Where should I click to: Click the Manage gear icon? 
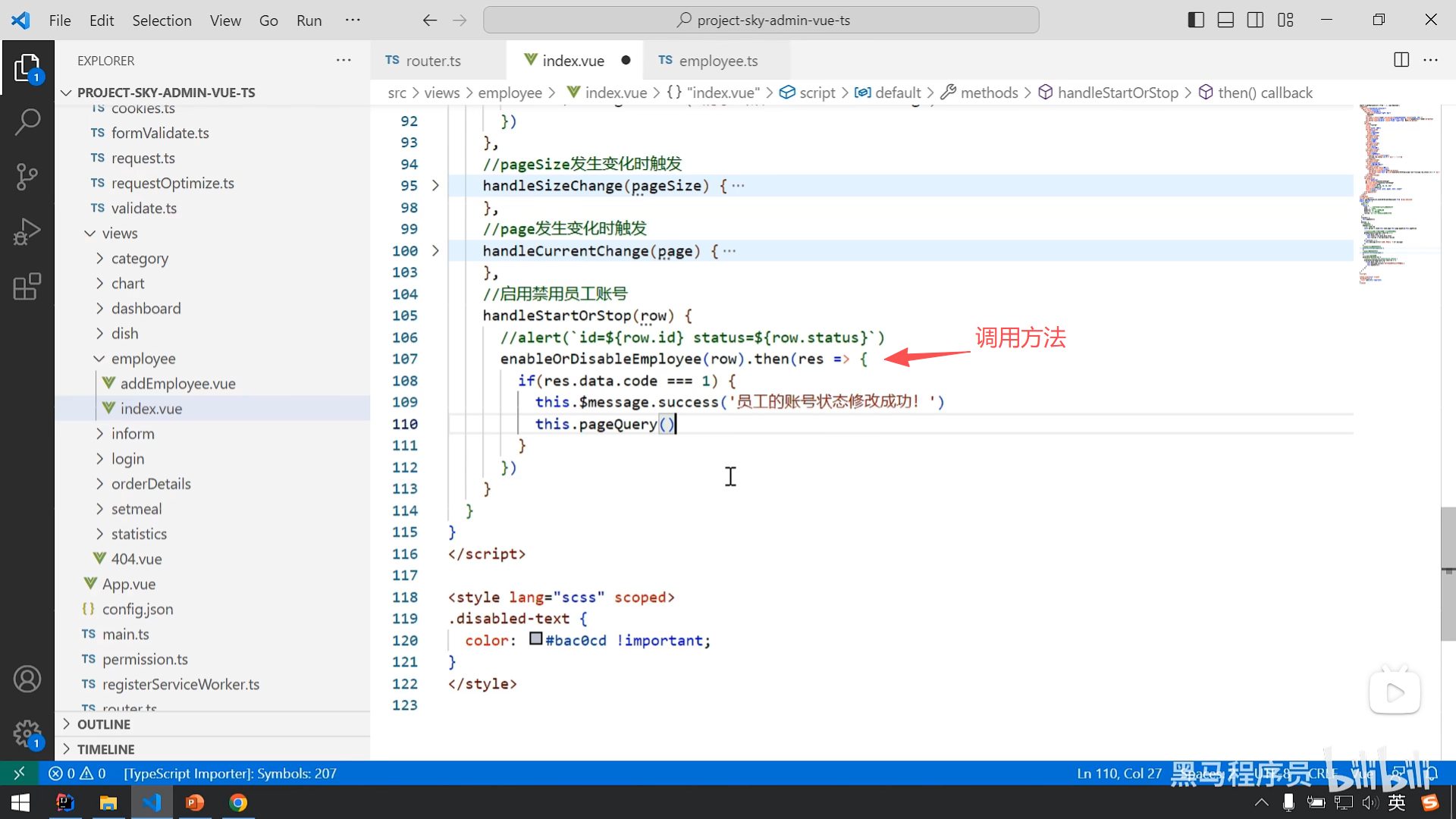coord(27,733)
